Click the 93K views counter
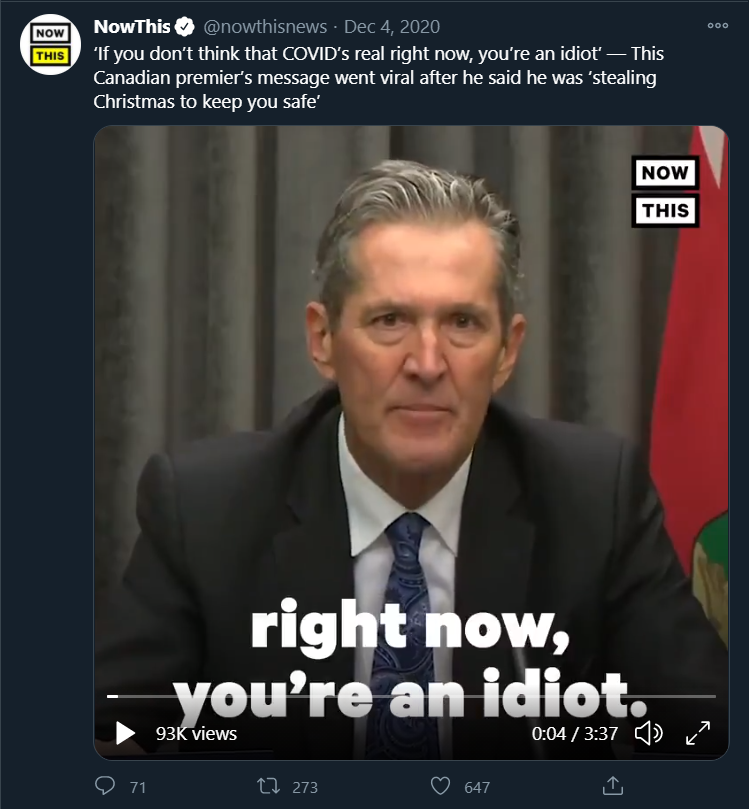This screenshot has width=749, height=809. (196, 733)
